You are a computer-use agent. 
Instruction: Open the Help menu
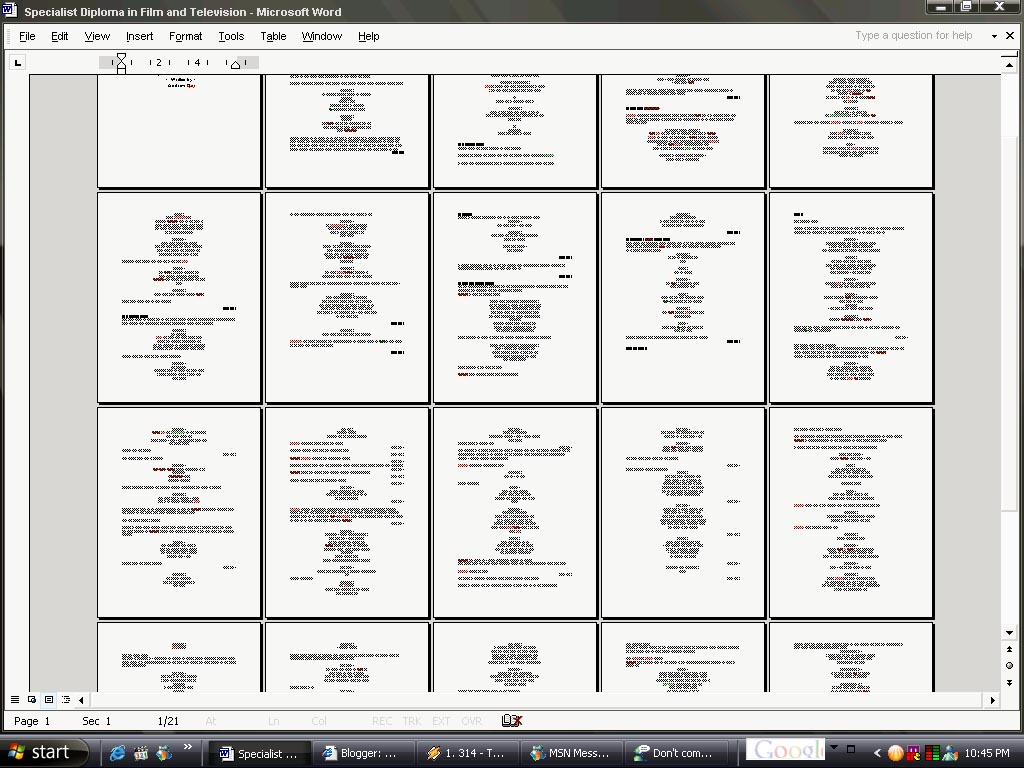(368, 36)
